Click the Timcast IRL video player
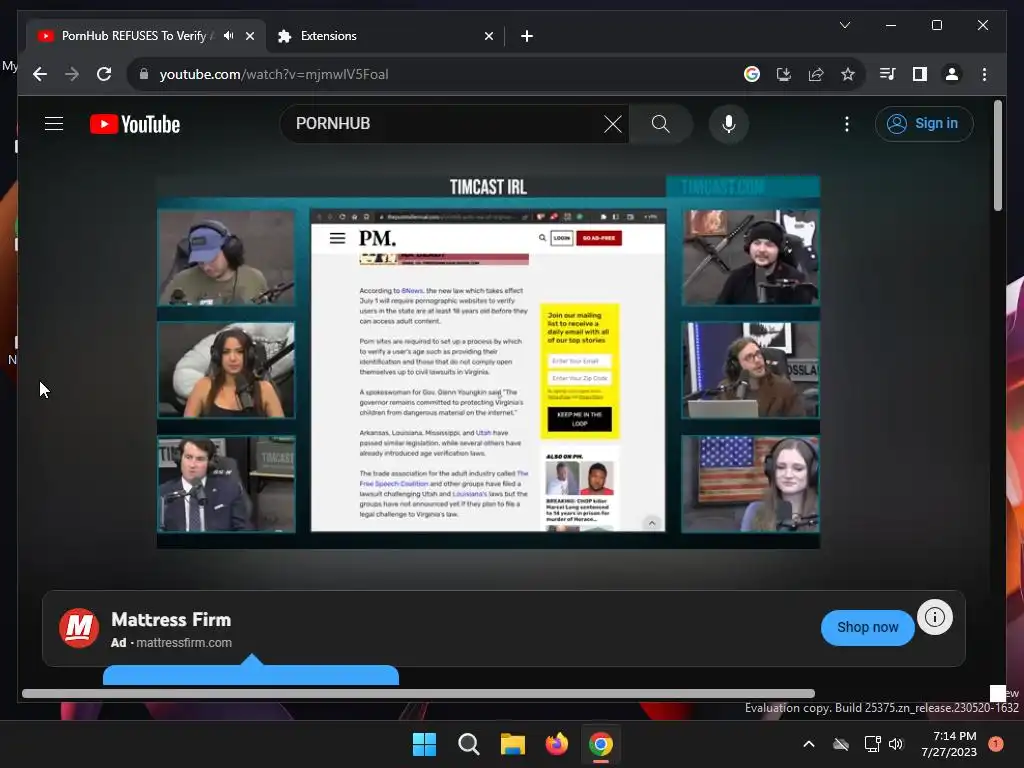Viewport: 1024px width, 768px height. [x=488, y=362]
